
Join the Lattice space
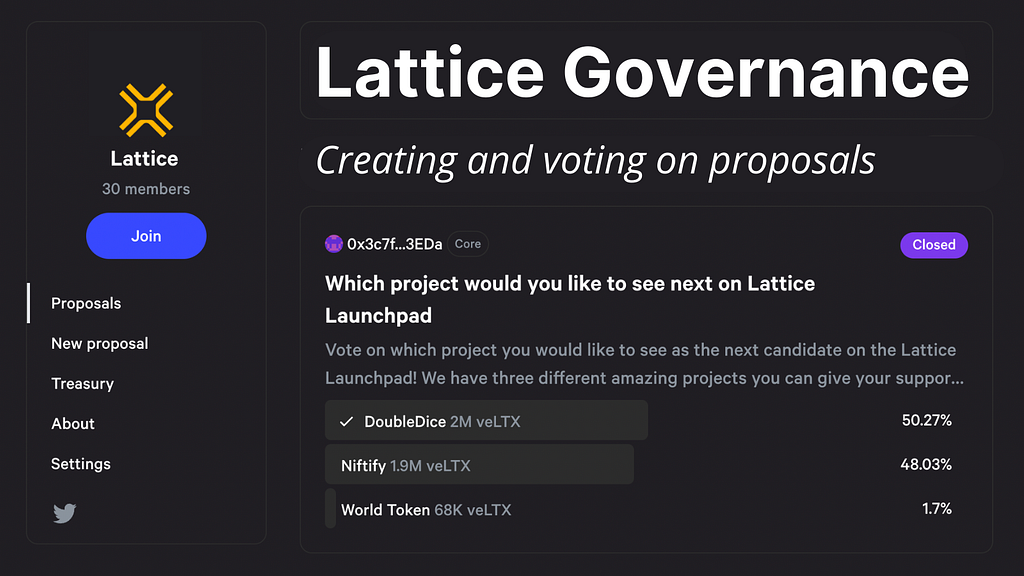[146, 236]
